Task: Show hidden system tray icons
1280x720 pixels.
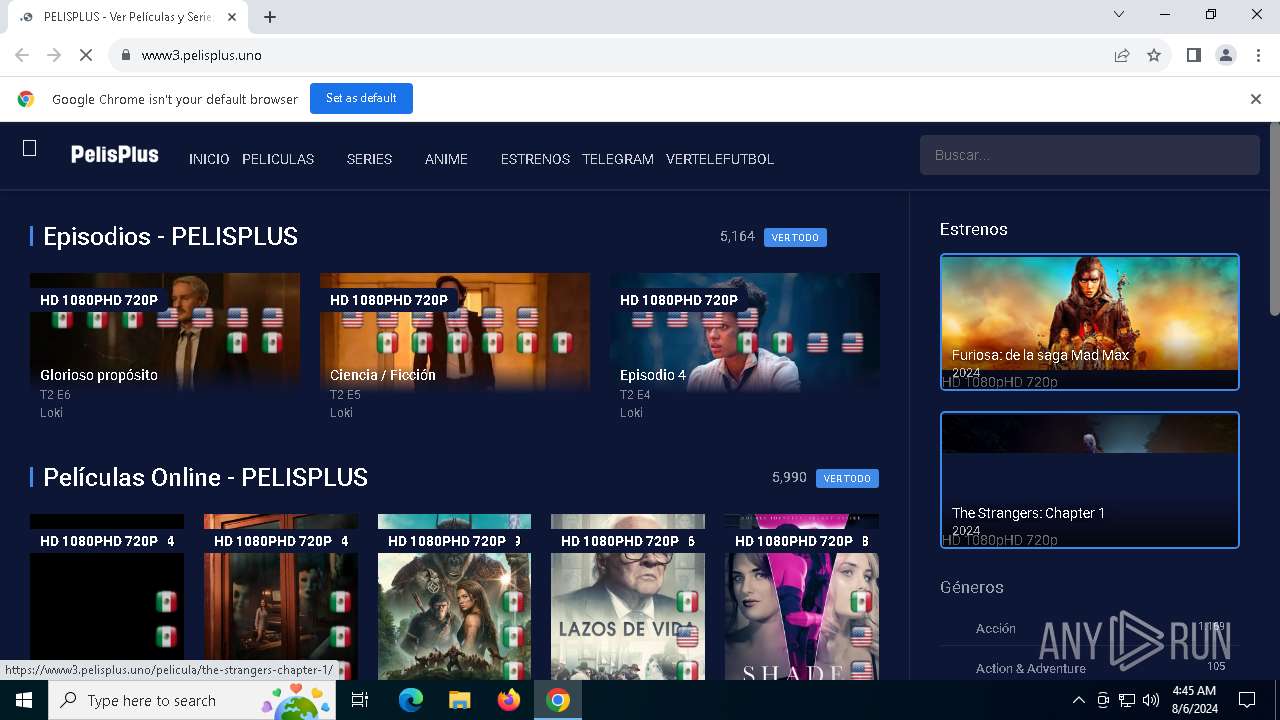Action: (1078, 700)
